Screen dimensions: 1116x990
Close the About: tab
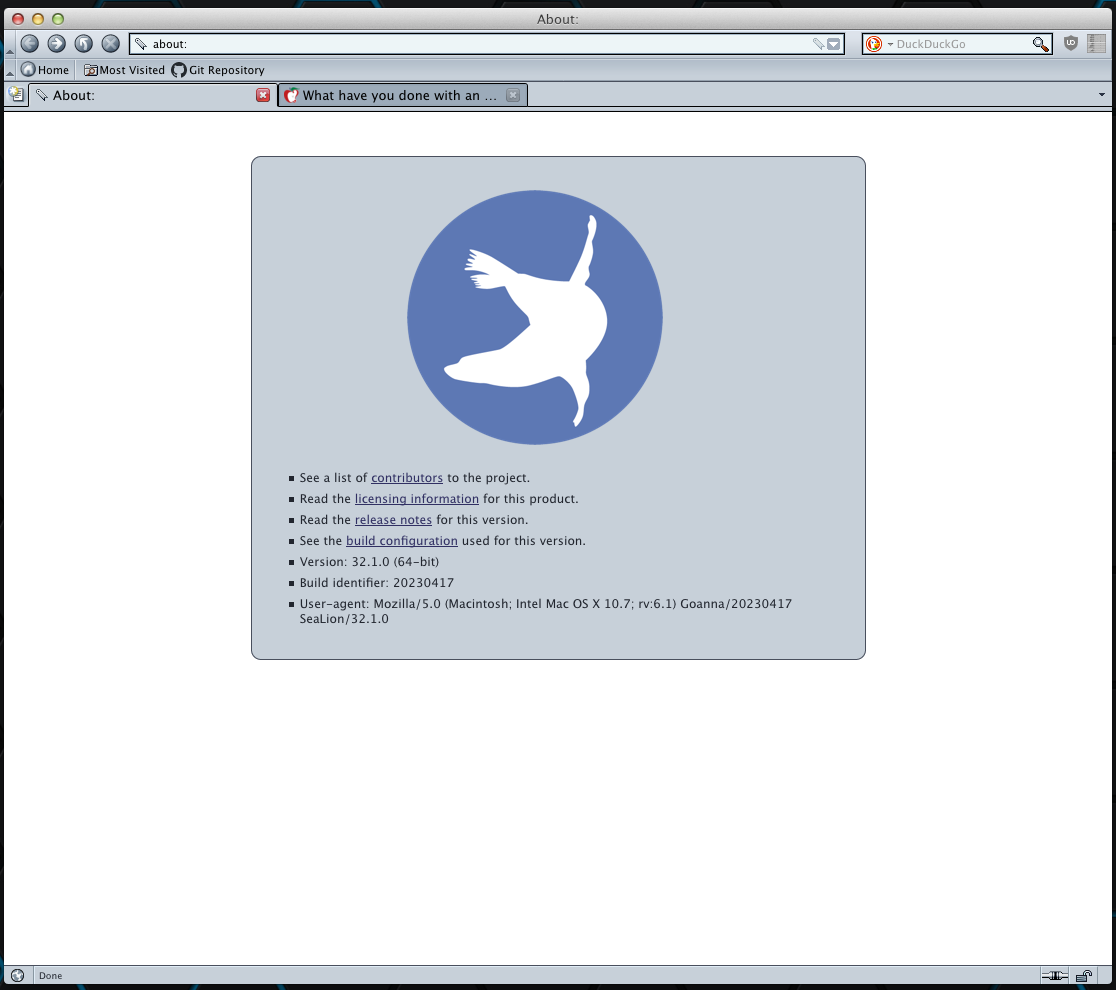263,95
